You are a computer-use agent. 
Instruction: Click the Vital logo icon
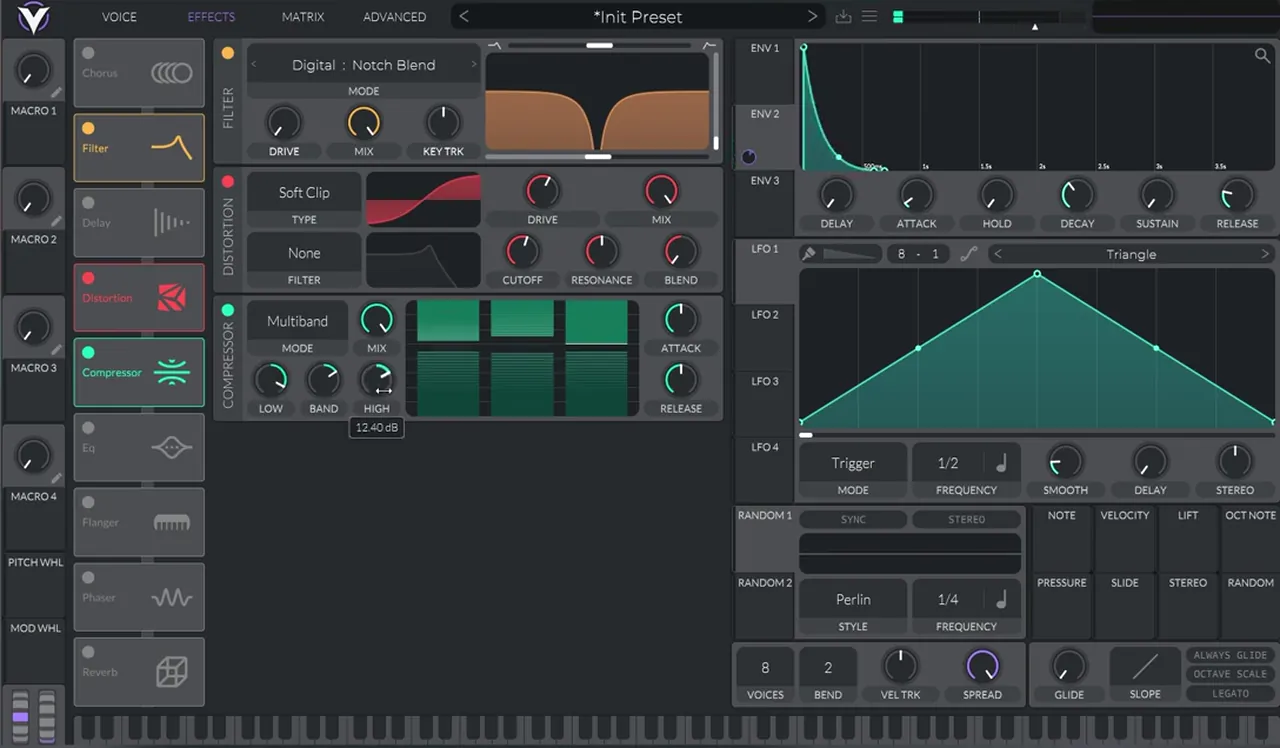click(x=33, y=17)
